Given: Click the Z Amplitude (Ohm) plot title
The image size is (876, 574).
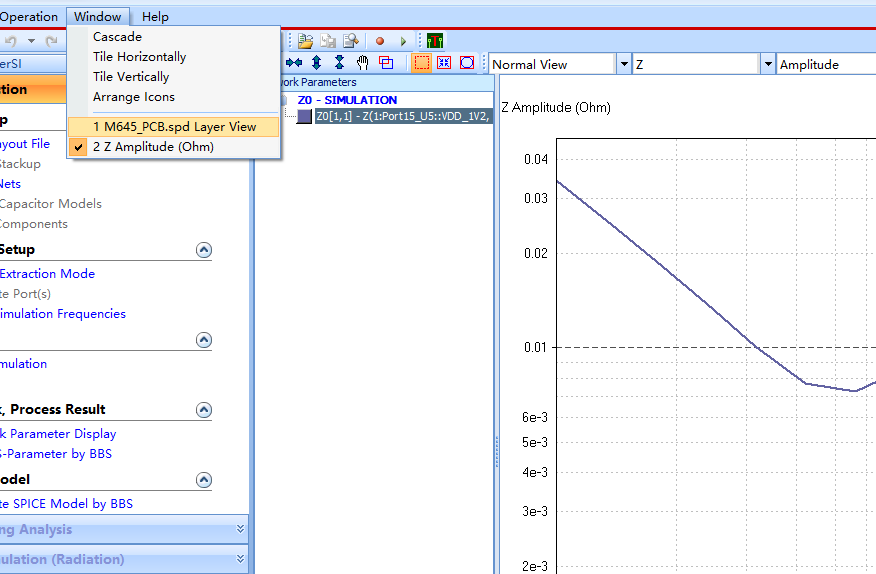Looking at the screenshot, I should (556, 107).
